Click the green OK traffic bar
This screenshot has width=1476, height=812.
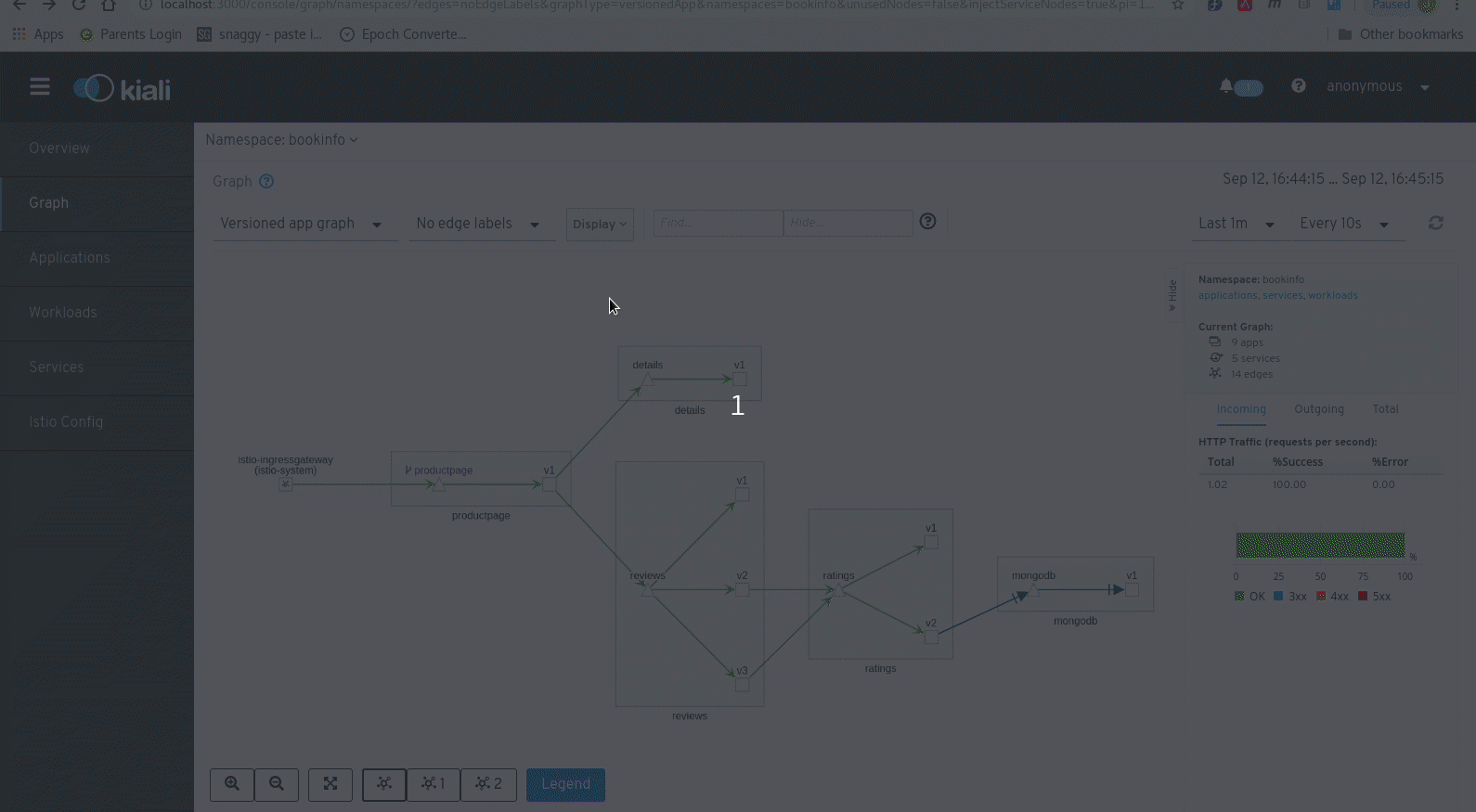(x=1319, y=545)
